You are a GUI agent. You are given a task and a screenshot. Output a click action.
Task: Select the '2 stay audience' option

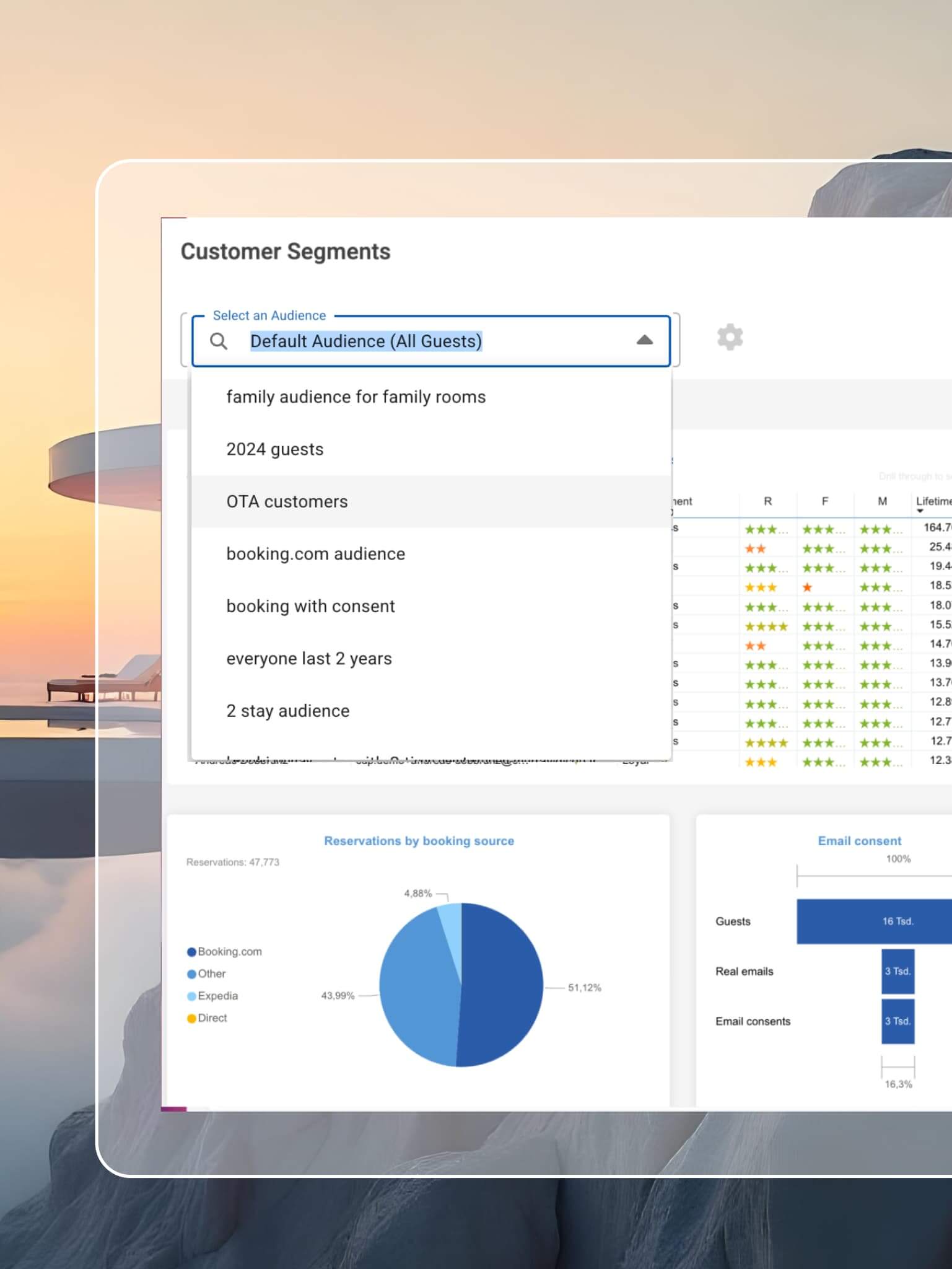pyautogui.click(x=287, y=711)
